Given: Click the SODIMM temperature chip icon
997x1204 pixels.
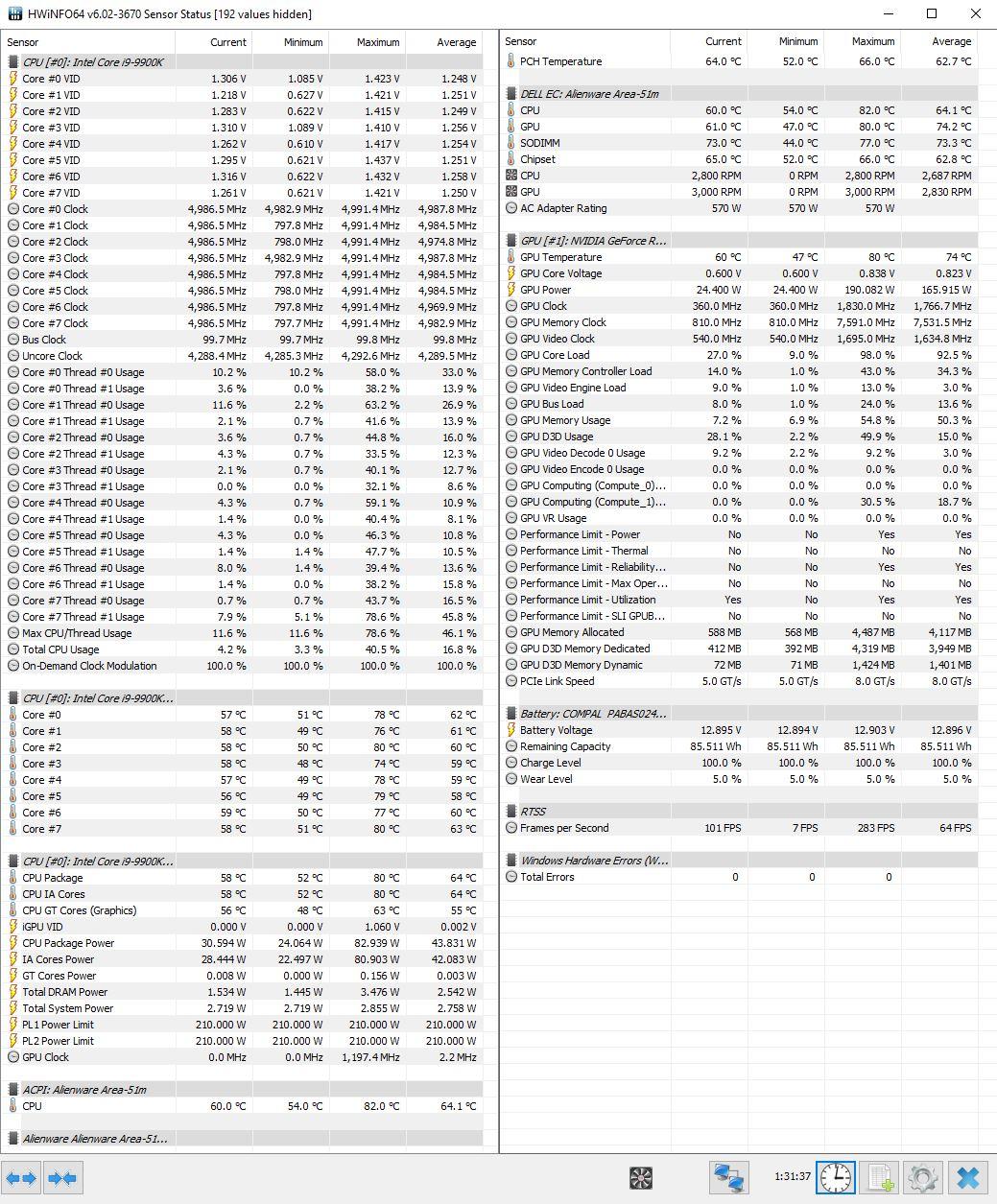Looking at the screenshot, I should coord(511,143).
